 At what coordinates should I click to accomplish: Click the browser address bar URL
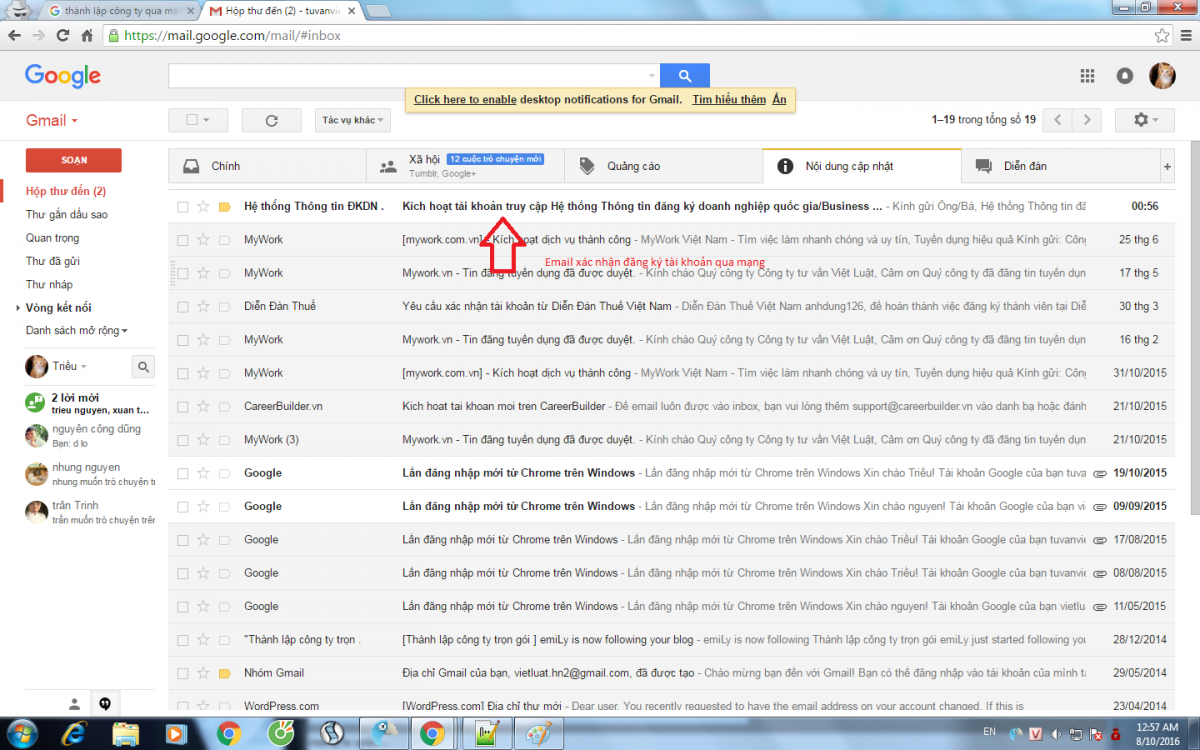[x=232, y=35]
